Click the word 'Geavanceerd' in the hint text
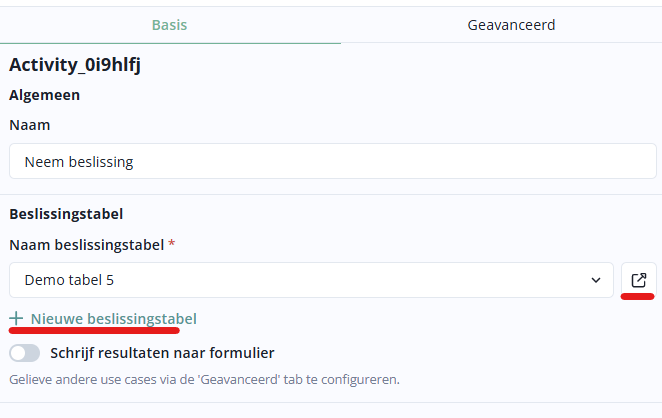 [x=268, y=380]
